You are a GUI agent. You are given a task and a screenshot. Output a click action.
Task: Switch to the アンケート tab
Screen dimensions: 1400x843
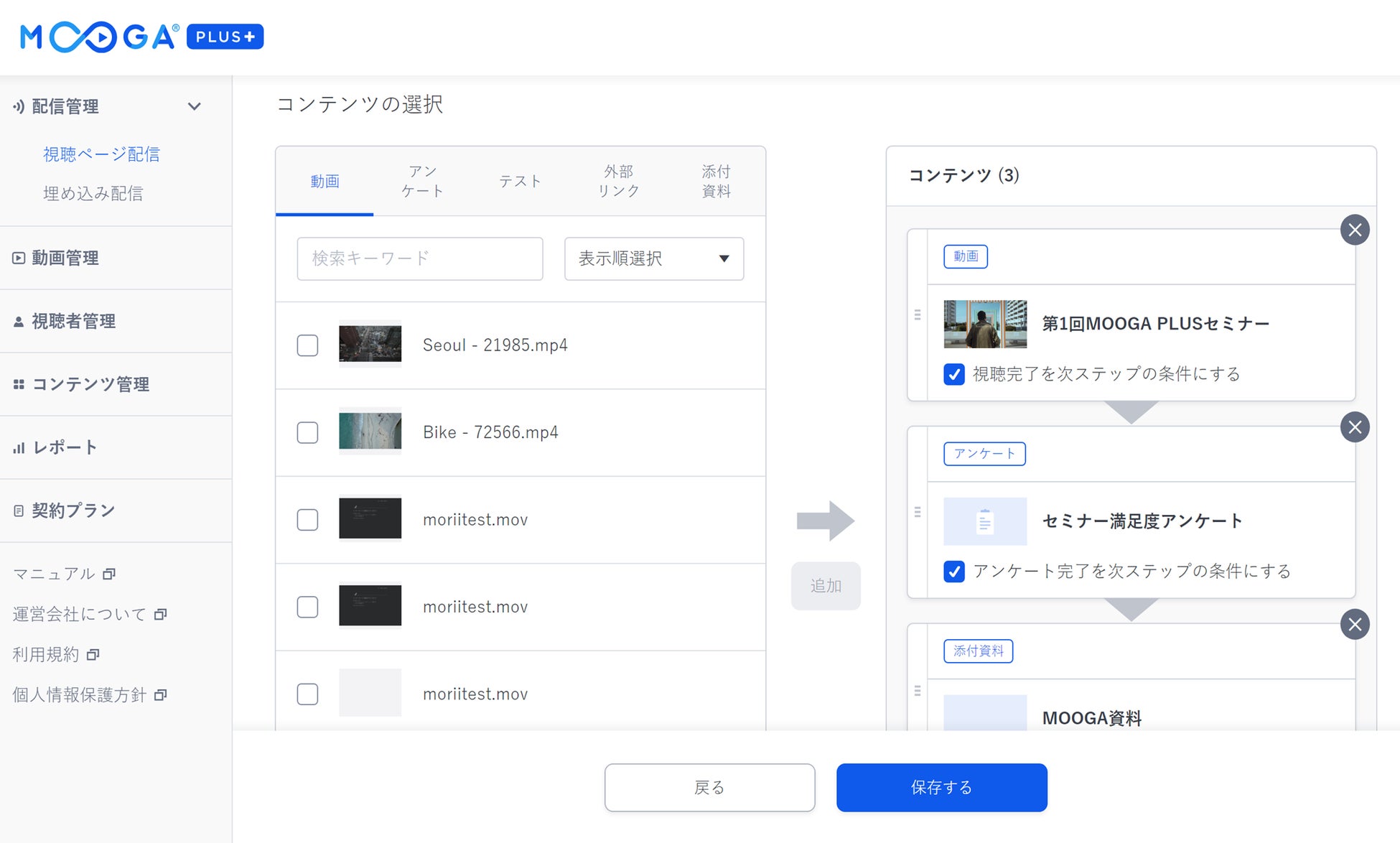pos(422,181)
